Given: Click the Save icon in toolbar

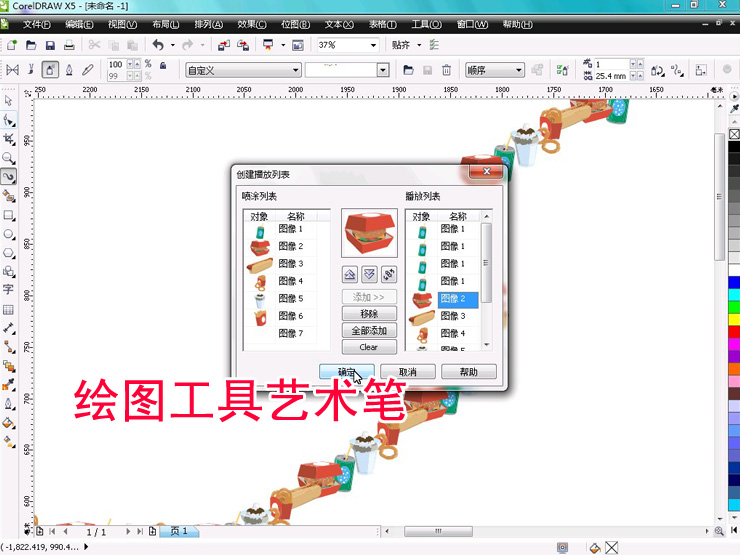Looking at the screenshot, I should [50, 45].
